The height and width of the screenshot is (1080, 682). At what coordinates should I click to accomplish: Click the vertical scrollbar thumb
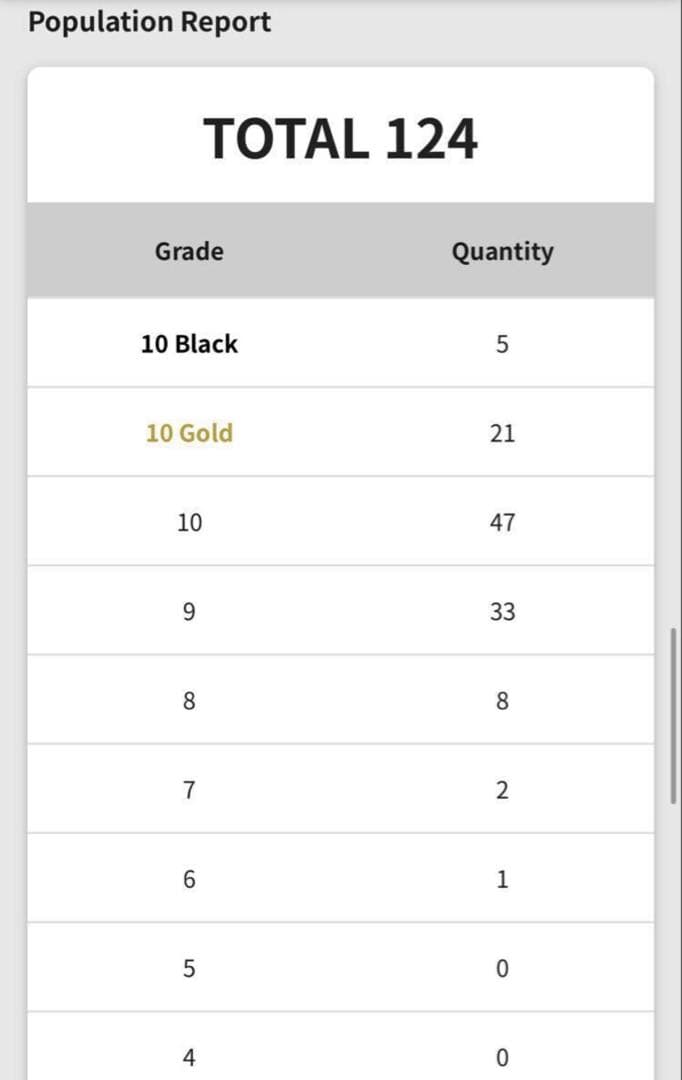pos(674,715)
